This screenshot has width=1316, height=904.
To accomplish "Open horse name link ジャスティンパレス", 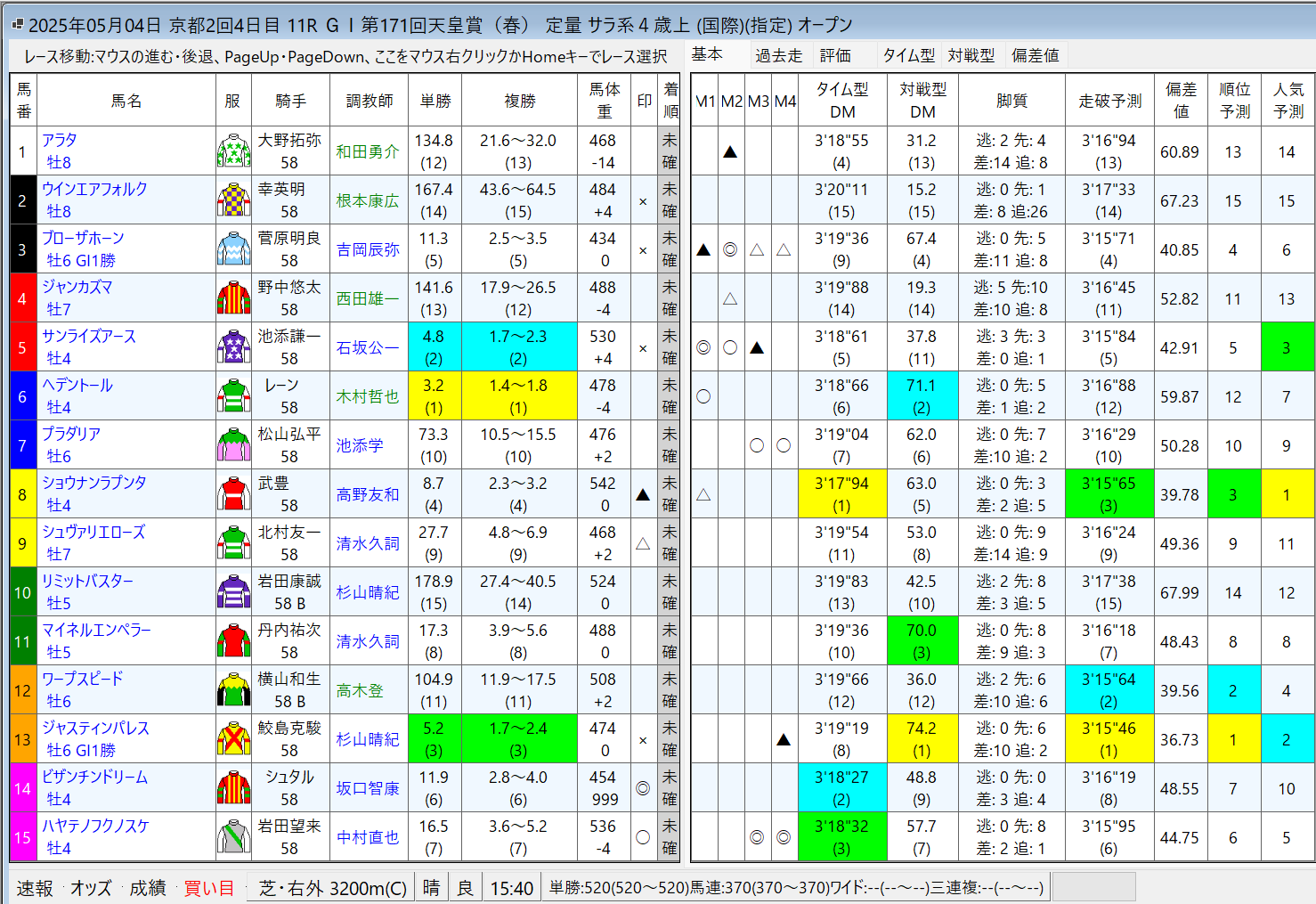I will click(x=95, y=728).
